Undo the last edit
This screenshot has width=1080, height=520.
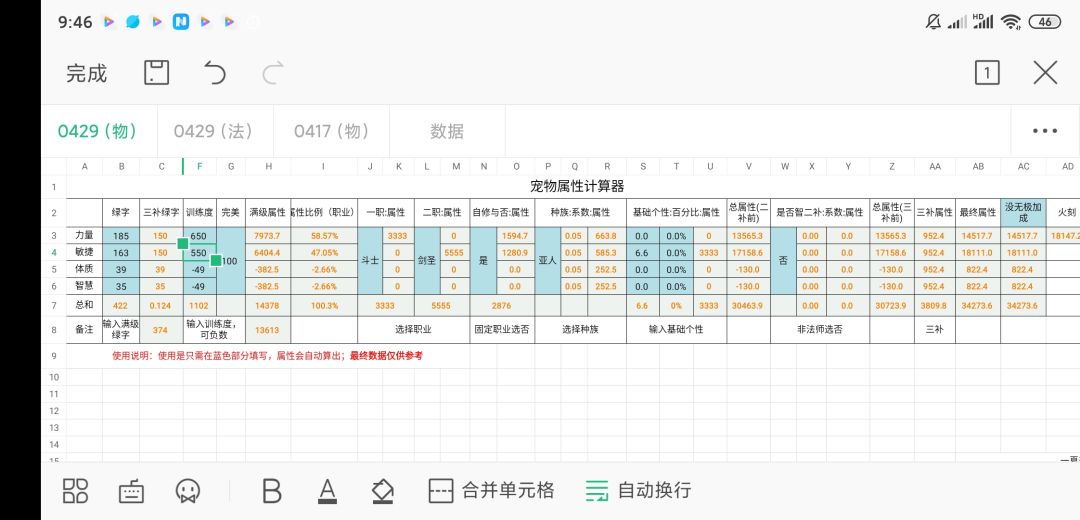click(x=215, y=72)
